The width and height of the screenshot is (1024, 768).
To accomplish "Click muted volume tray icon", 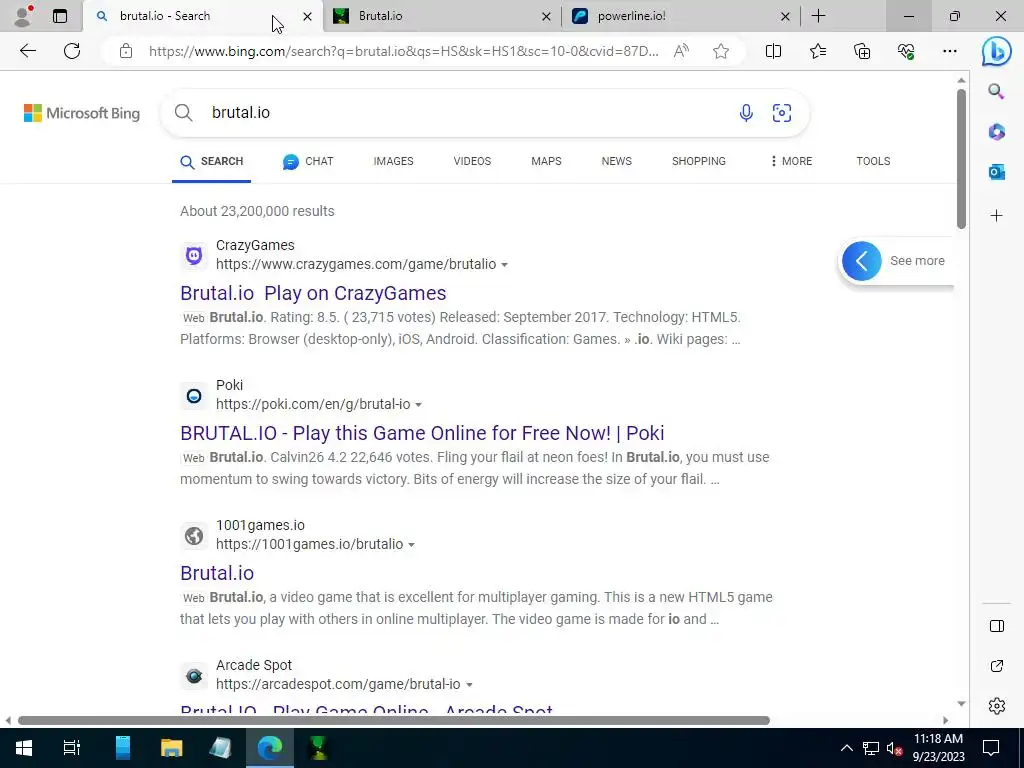I will point(895,748).
